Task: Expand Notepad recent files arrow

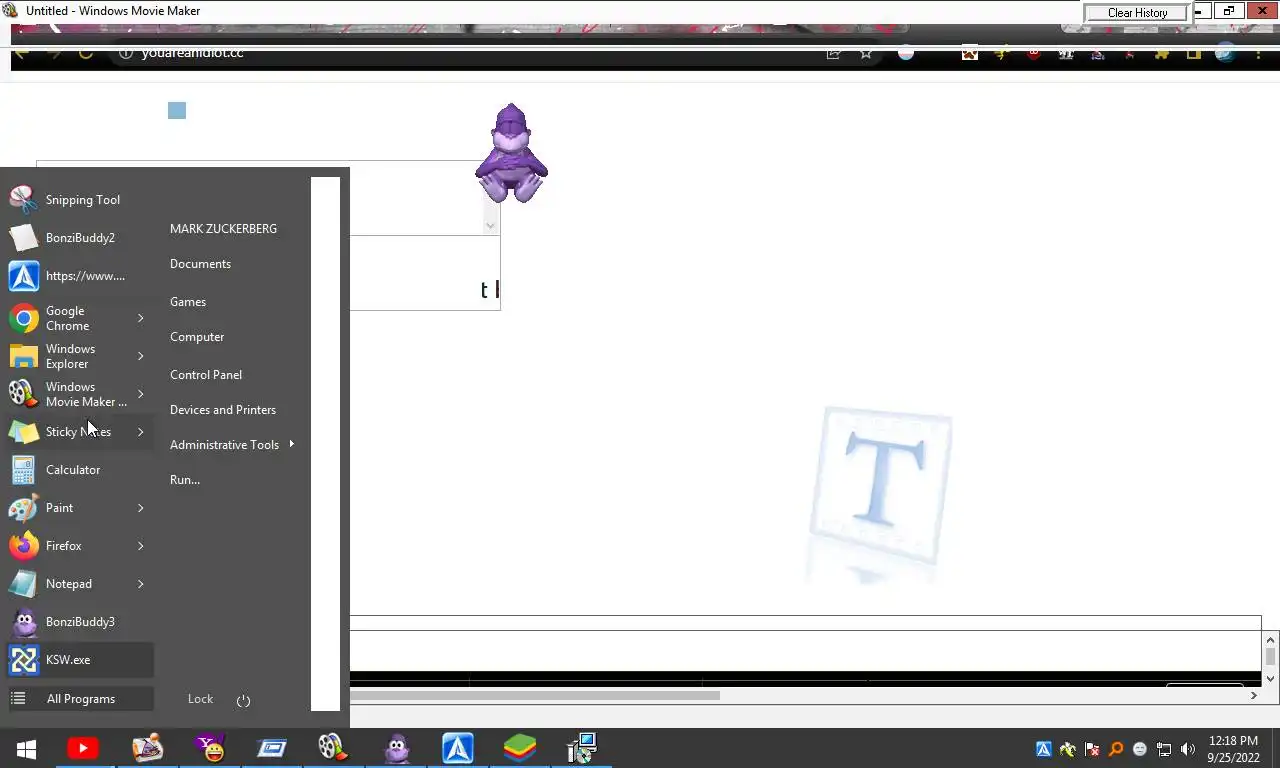Action: tap(140, 584)
